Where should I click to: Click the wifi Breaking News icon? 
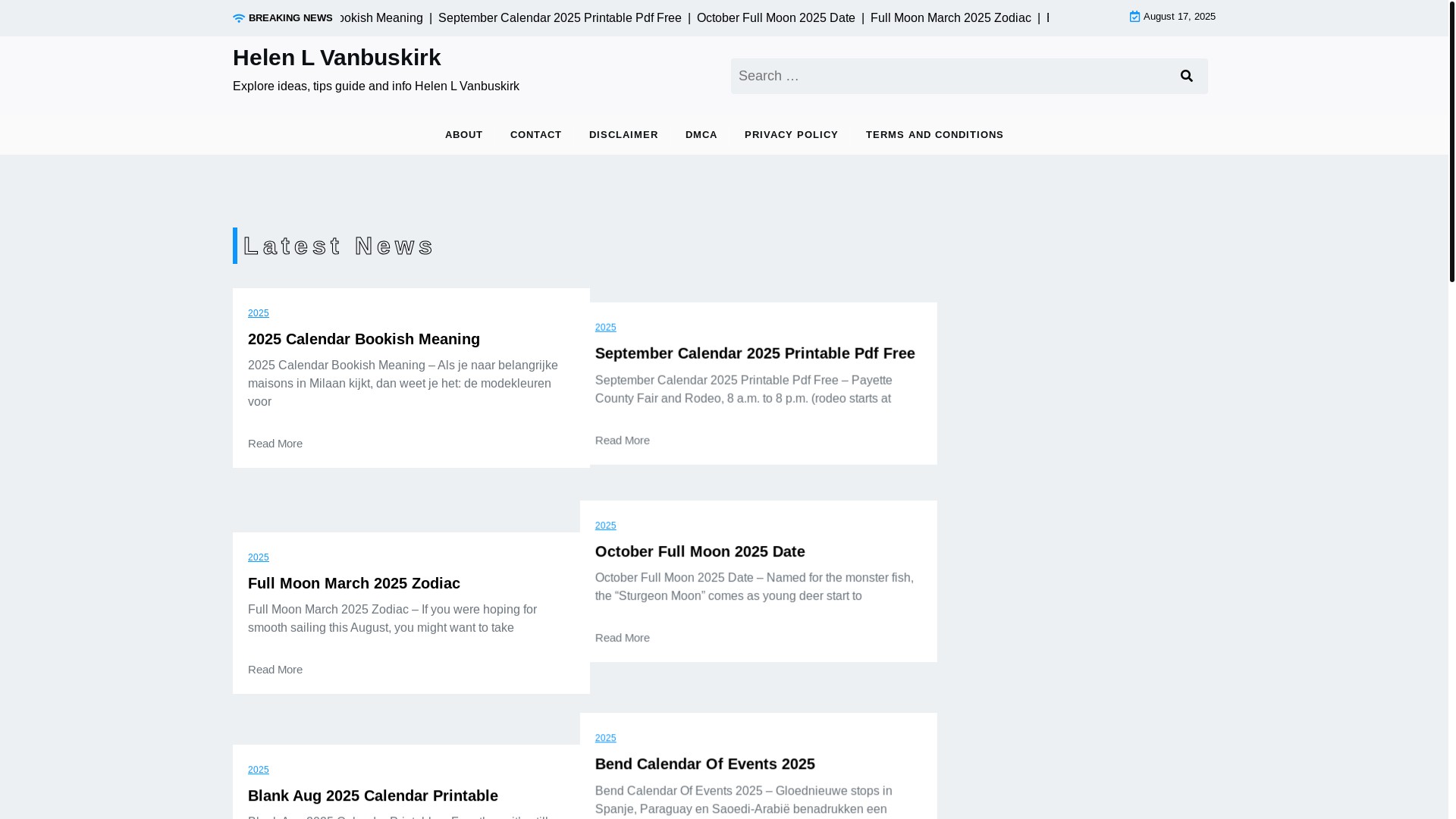[x=239, y=18]
